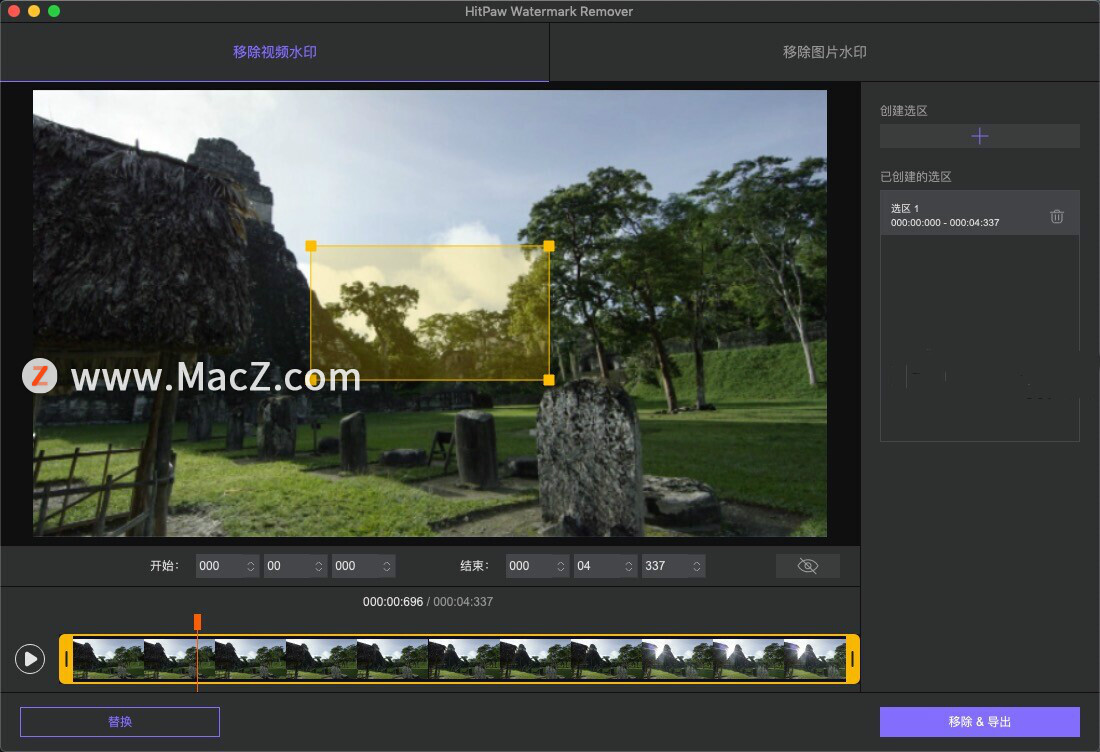The height and width of the screenshot is (752, 1100).
Task: Click the 创建选区 label
Action: coord(904,111)
